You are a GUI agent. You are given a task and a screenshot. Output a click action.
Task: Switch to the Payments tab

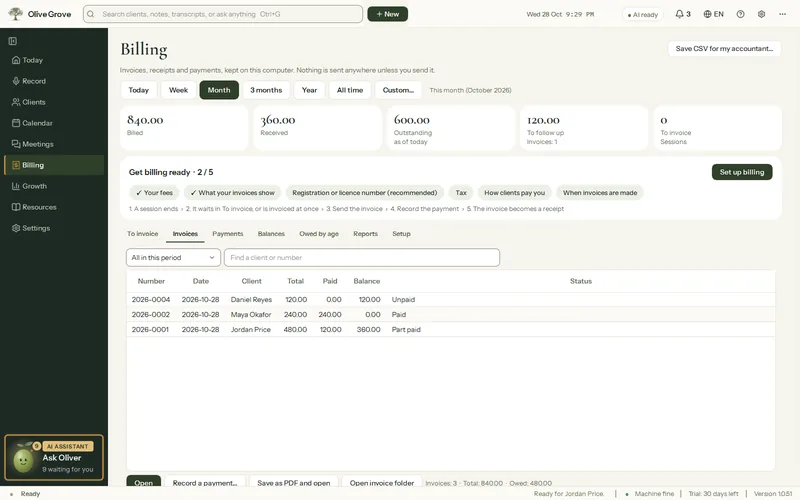click(x=228, y=234)
